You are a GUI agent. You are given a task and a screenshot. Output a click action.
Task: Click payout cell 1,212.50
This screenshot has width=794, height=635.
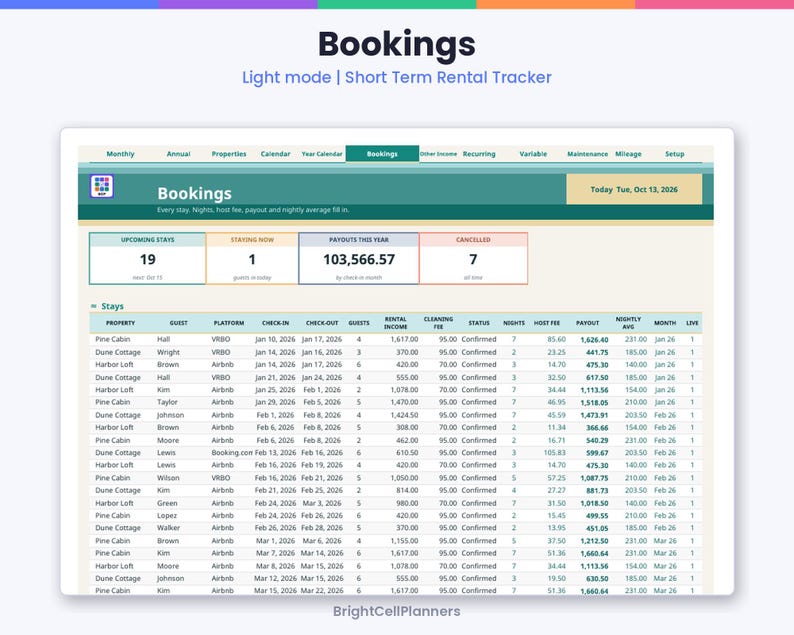594,541
